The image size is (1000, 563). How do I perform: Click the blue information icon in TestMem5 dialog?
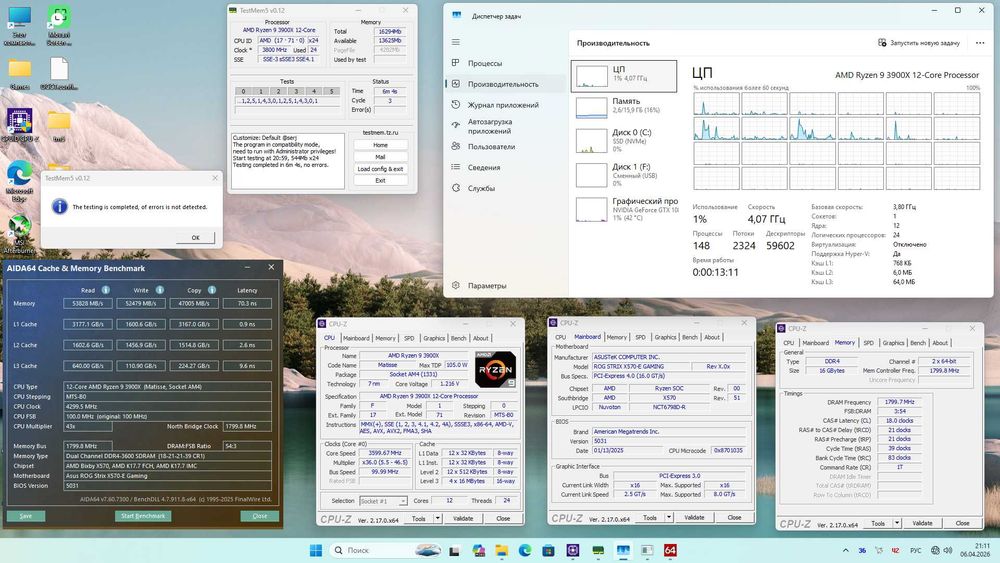coord(59,207)
